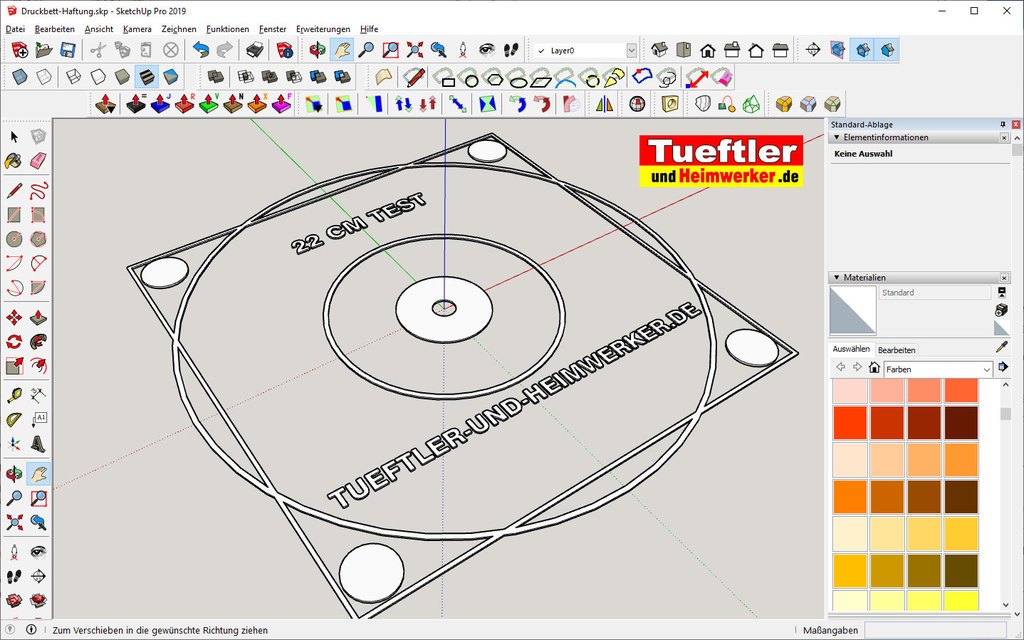Activate the Axes tool
Image resolution: width=1024 pixels, height=640 pixels.
[x=14, y=444]
